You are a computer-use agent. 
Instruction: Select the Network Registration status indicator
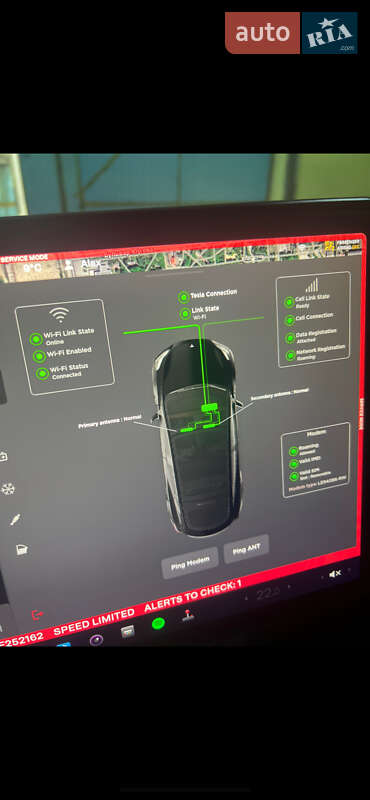[x=290, y=355]
